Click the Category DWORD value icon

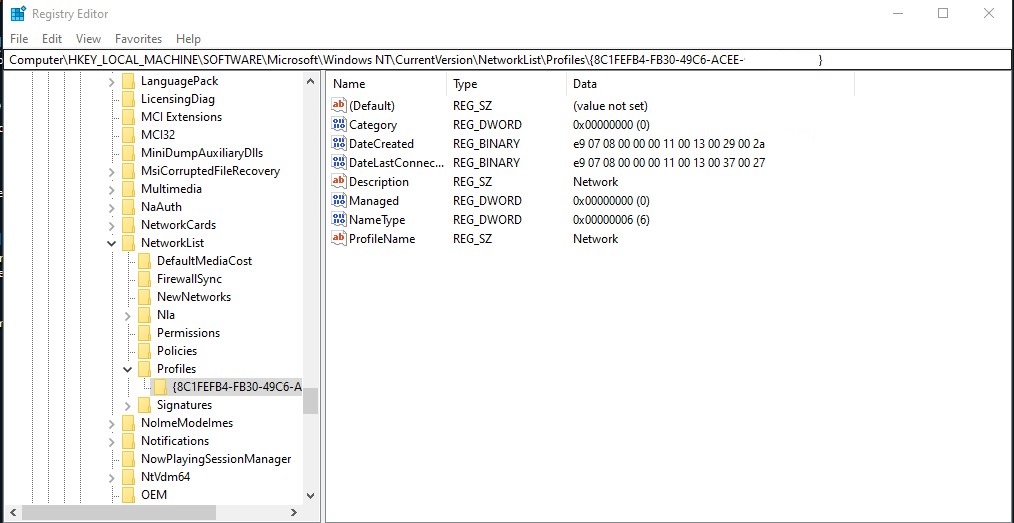339,125
